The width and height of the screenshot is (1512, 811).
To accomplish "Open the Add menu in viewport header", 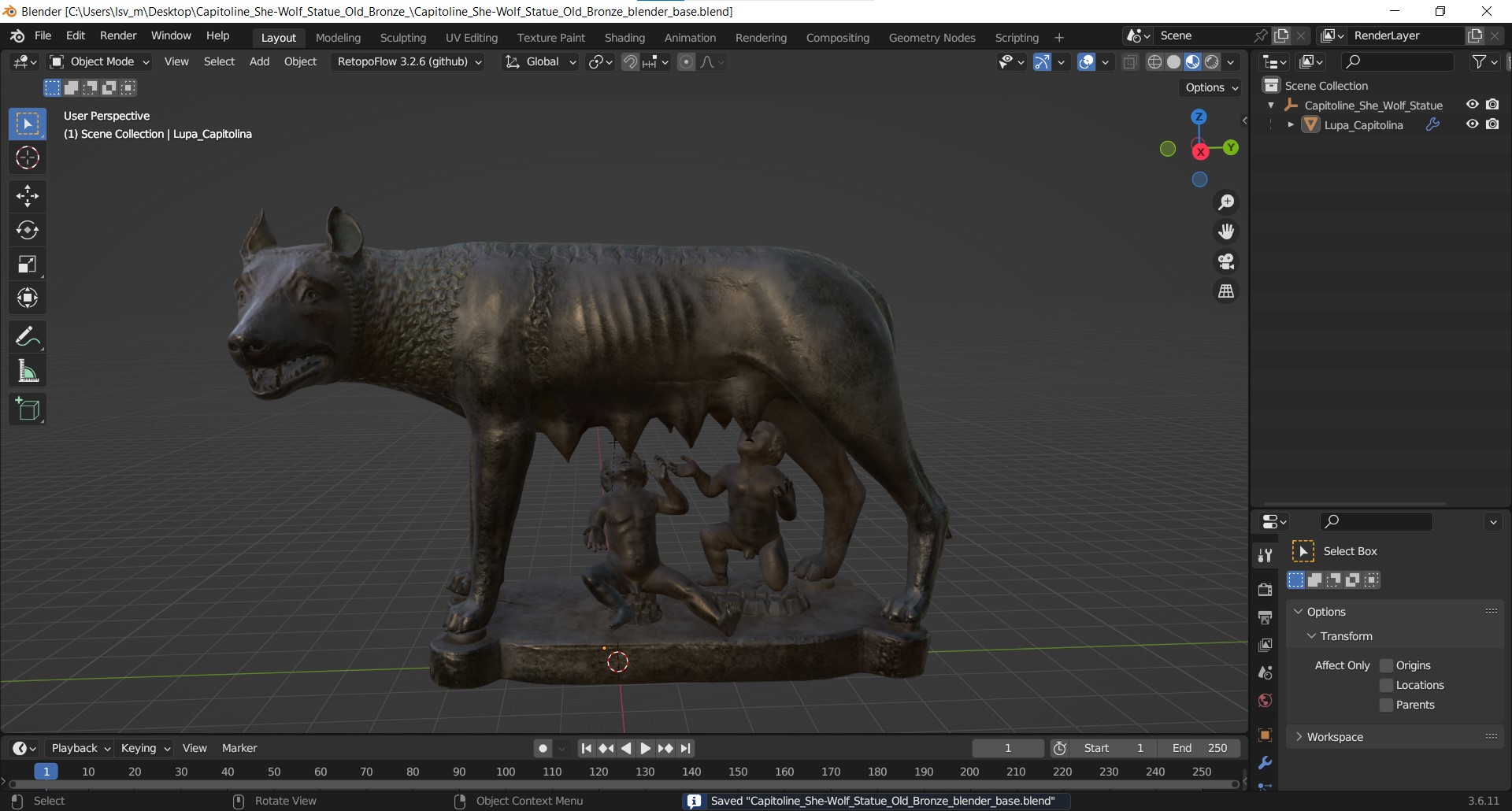I will (259, 61).
